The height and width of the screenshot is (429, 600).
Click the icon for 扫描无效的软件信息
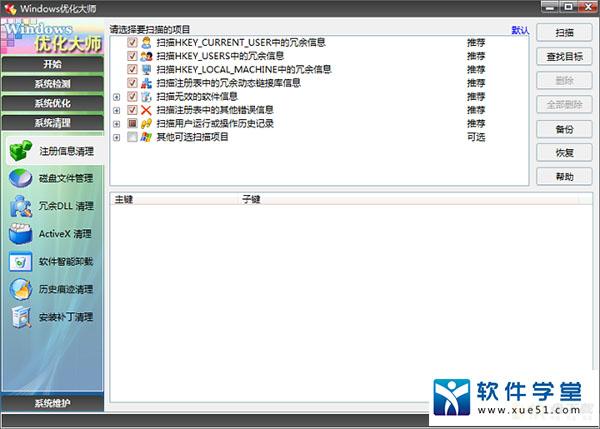tap(146, 96)
